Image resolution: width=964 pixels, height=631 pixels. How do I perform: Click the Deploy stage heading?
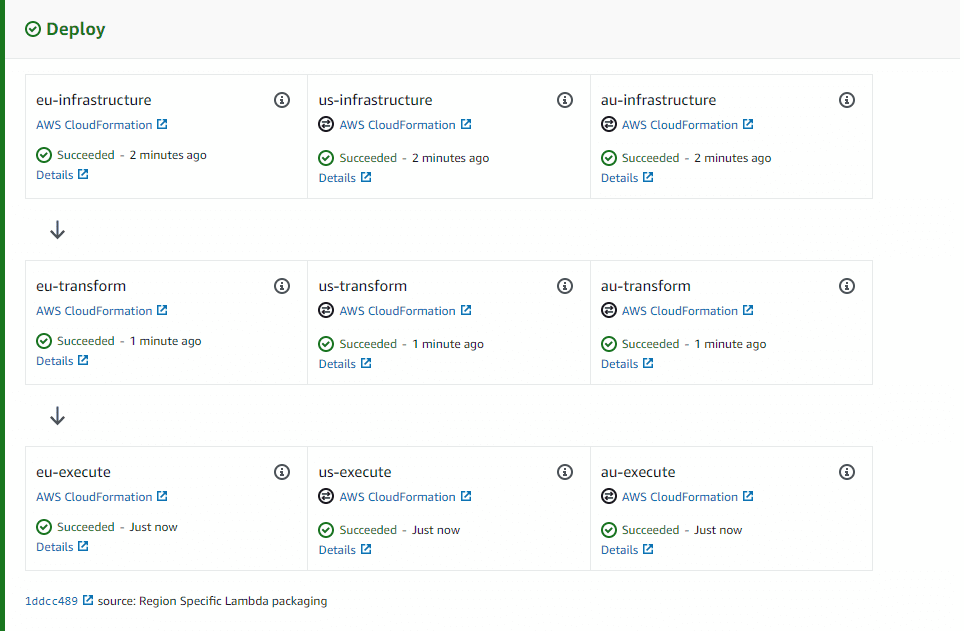click(75, 29)
